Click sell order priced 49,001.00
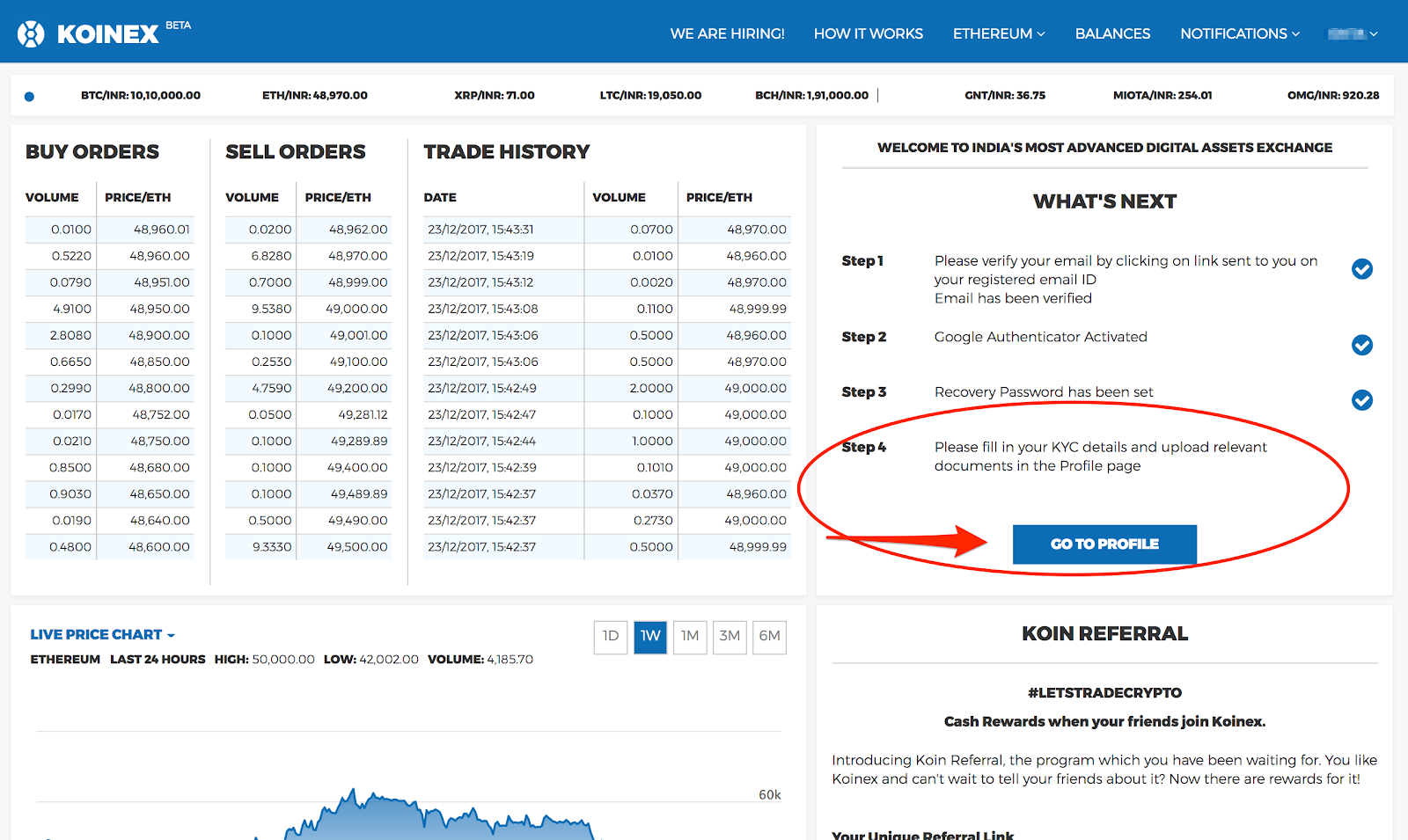 coord(359,335)
